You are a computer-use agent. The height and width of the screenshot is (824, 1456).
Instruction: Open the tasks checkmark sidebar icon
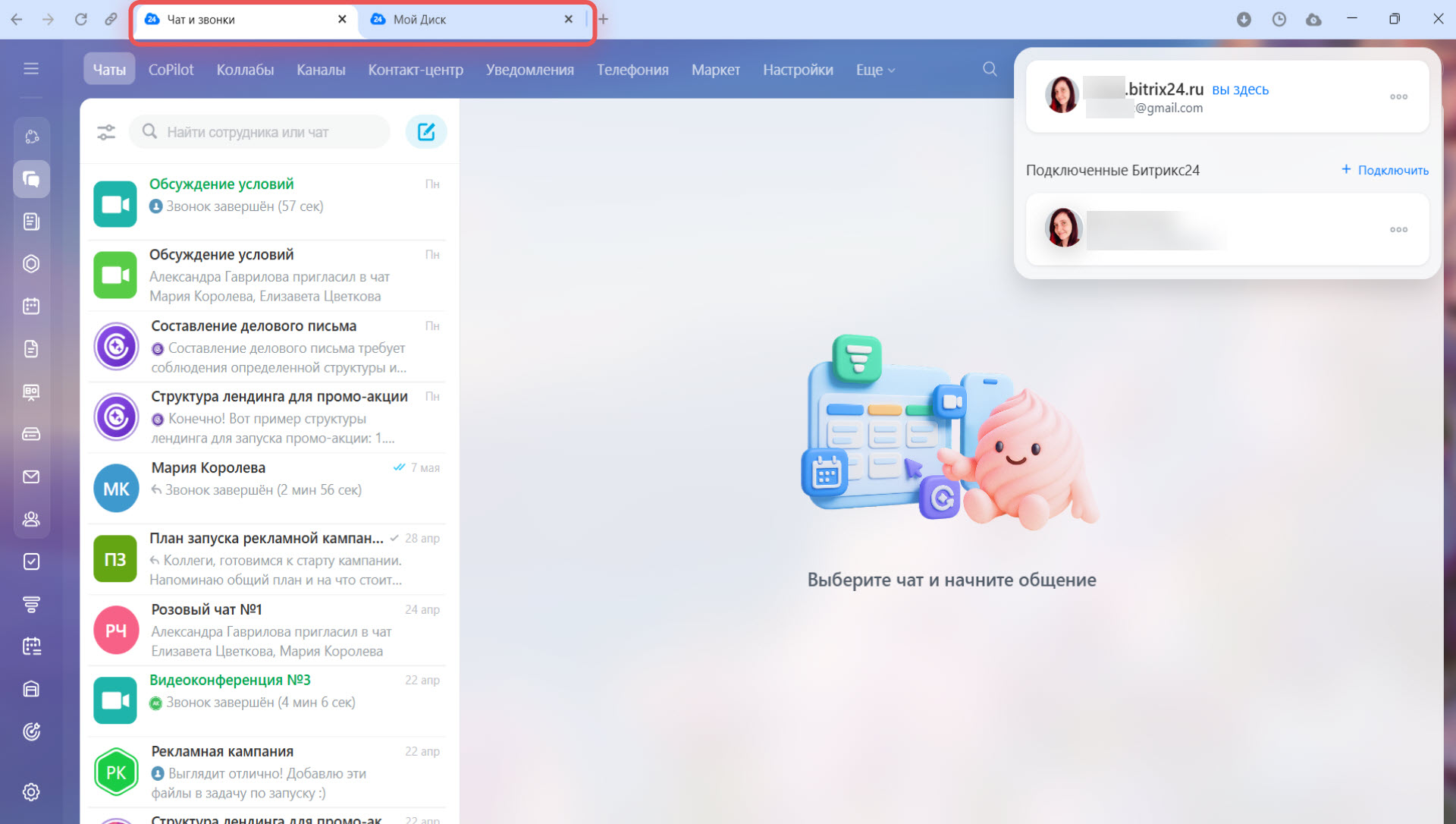31,561
